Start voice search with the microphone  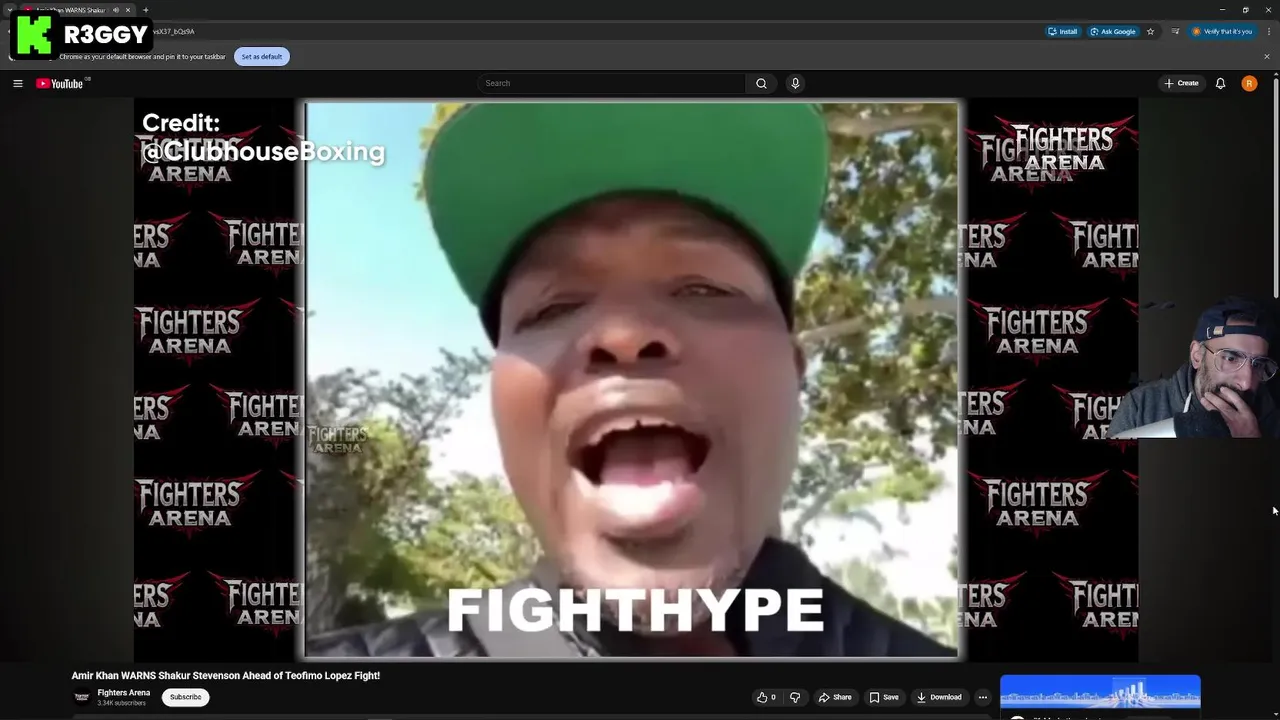click(795, 83)
